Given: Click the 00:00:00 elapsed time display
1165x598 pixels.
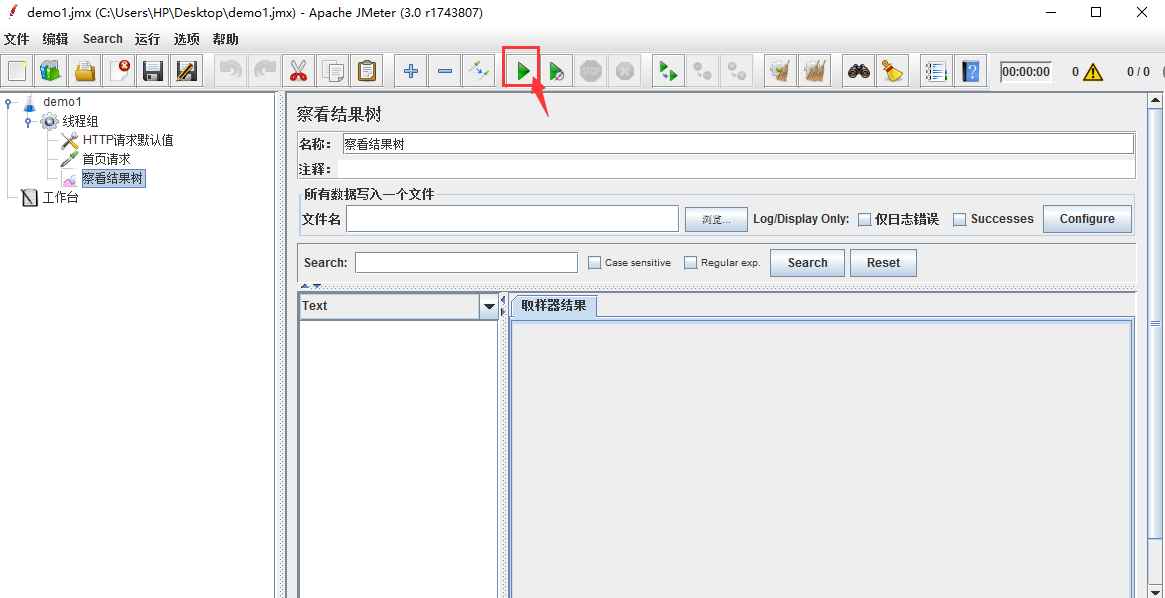Looking at the screenshot, I should coord(1026,72).
